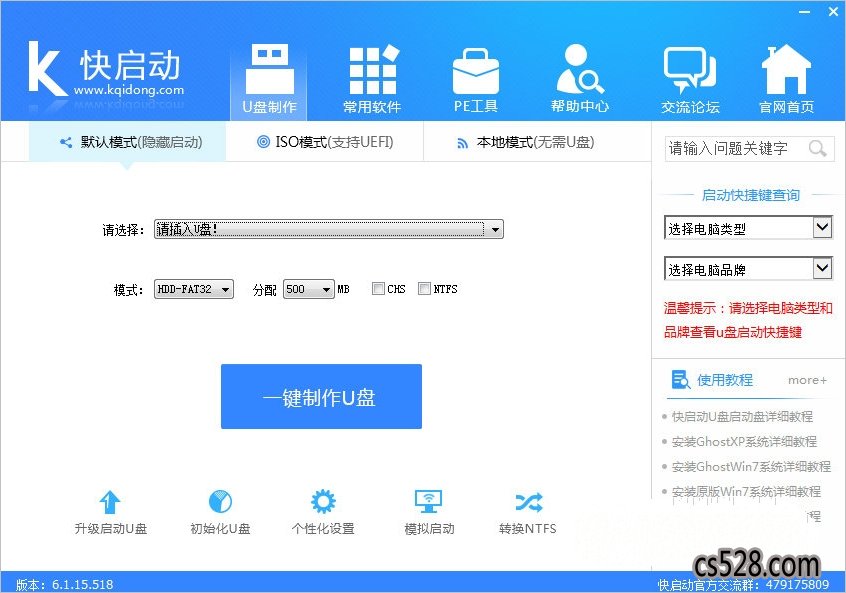Image resolution: width=846 pixels, height=593 pixels.
Task: Open the PE工具 briefcase icon
Action: click(x=475, y=71)
